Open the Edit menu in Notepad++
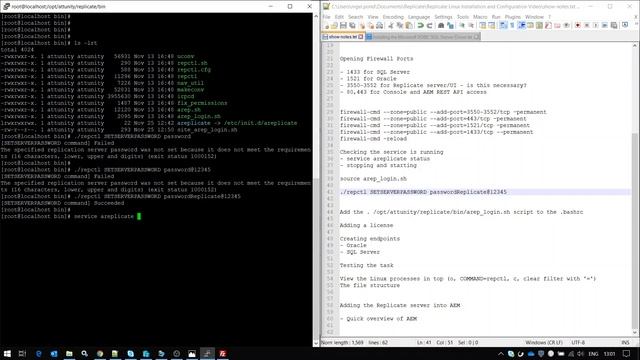Viewport: 640px width, 360px height. pos(339,17)
